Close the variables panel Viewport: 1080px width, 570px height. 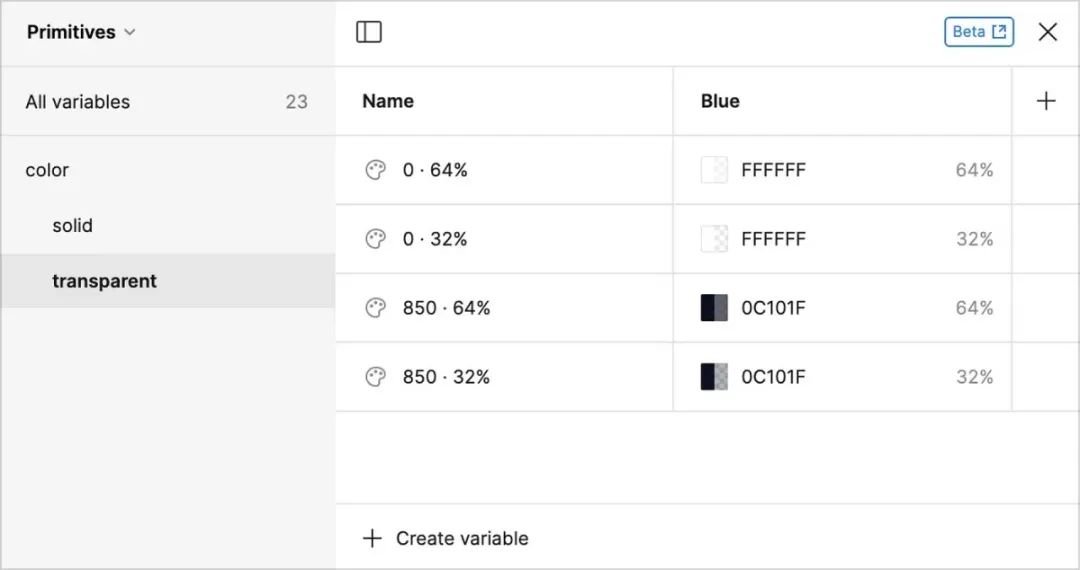coord(1048,32)
